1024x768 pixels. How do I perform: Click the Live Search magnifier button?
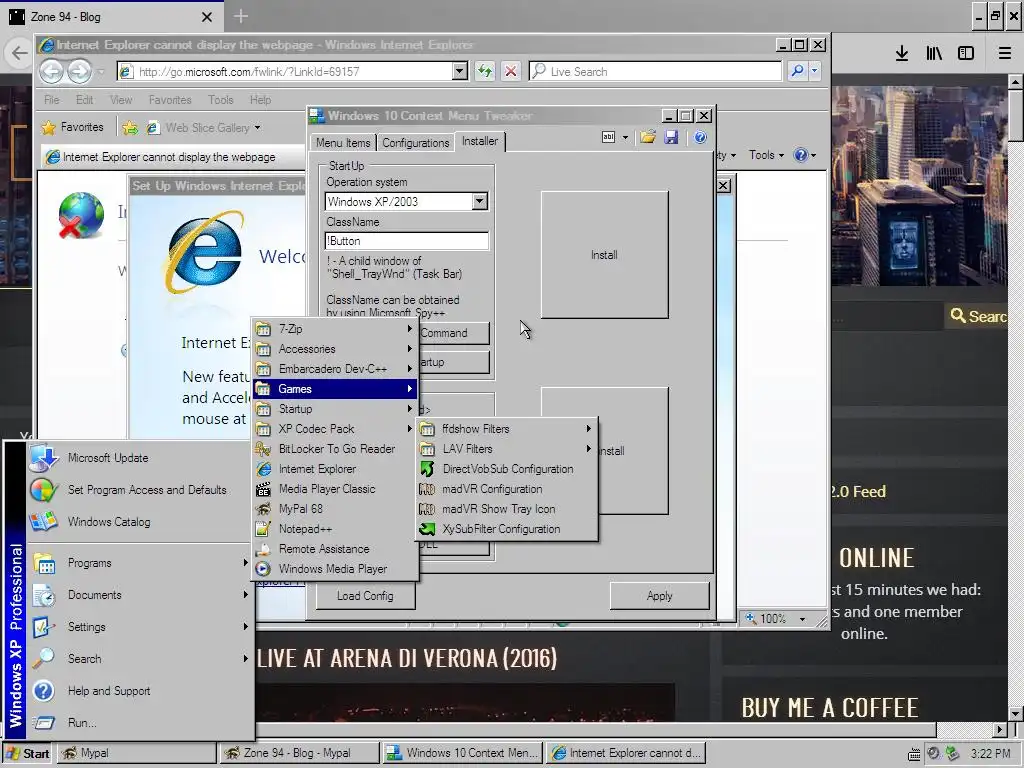point(797,71)
